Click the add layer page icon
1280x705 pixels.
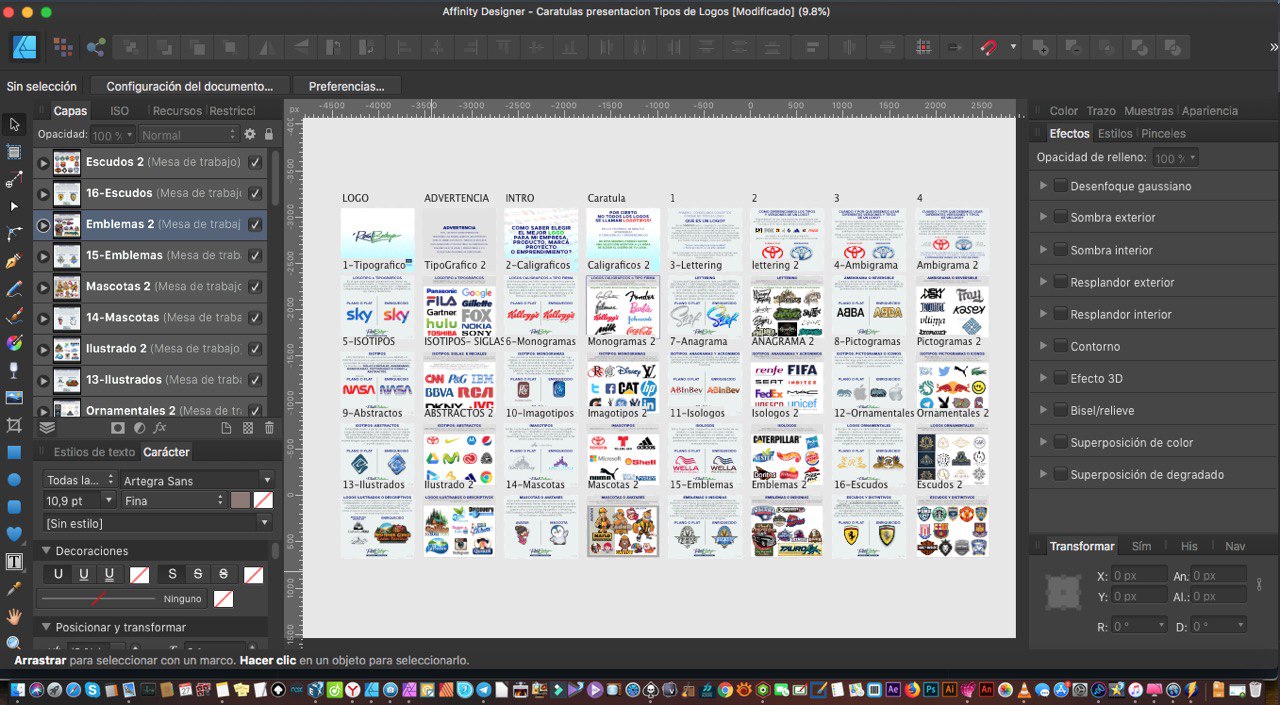click(x=225, y=427)
